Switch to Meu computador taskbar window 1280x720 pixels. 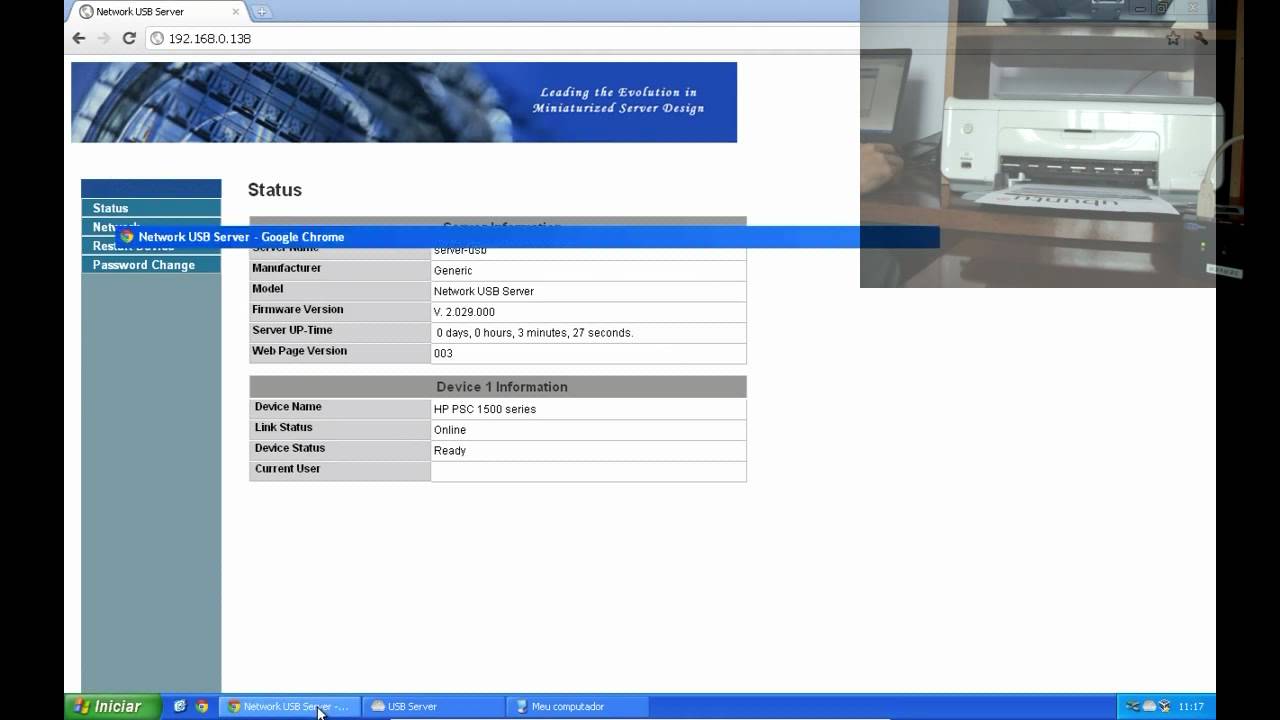tap(577, 706)
